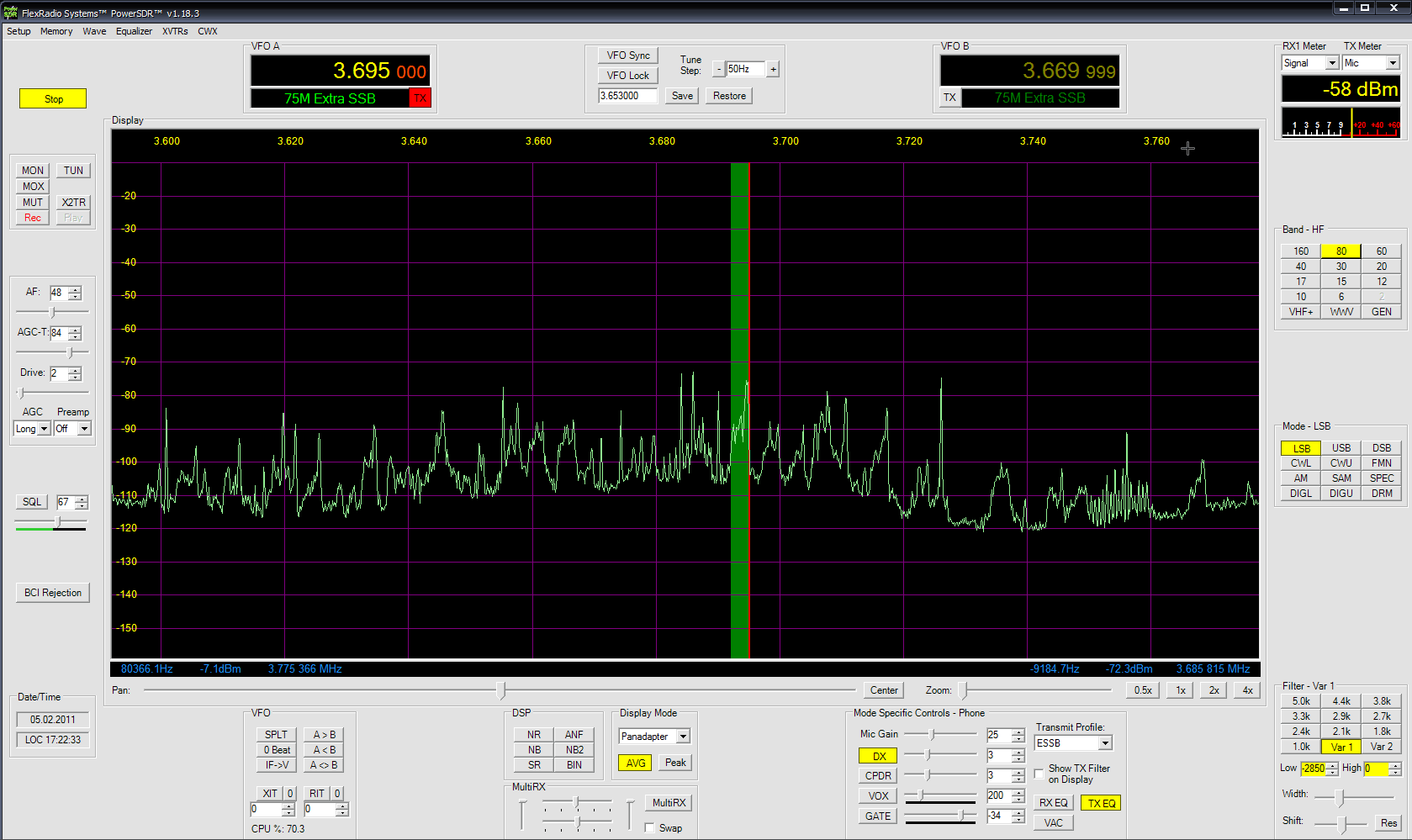
Task: Adjust the Pan slider
Action: (x=501, y=690)
